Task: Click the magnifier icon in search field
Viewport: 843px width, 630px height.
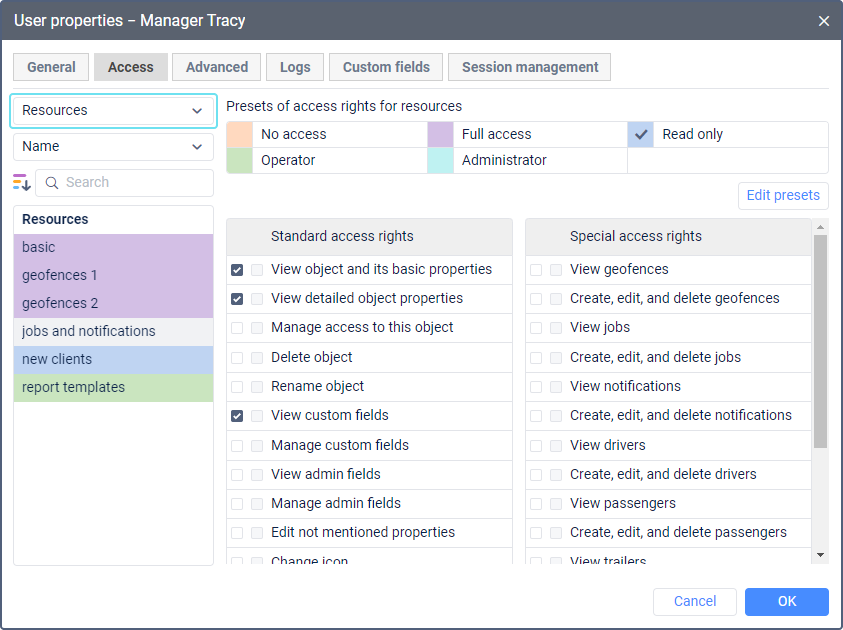Action: coord(52,183)
